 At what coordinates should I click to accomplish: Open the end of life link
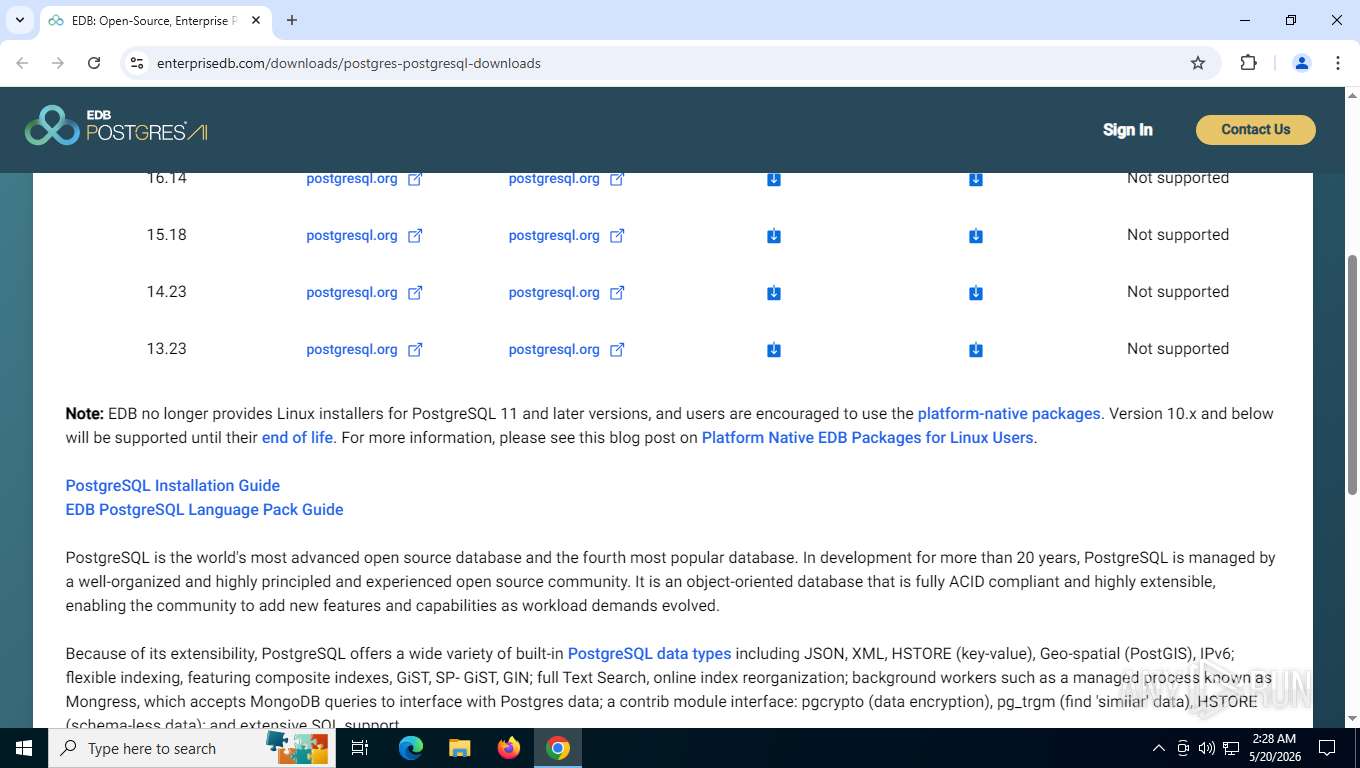coord(297,438)
